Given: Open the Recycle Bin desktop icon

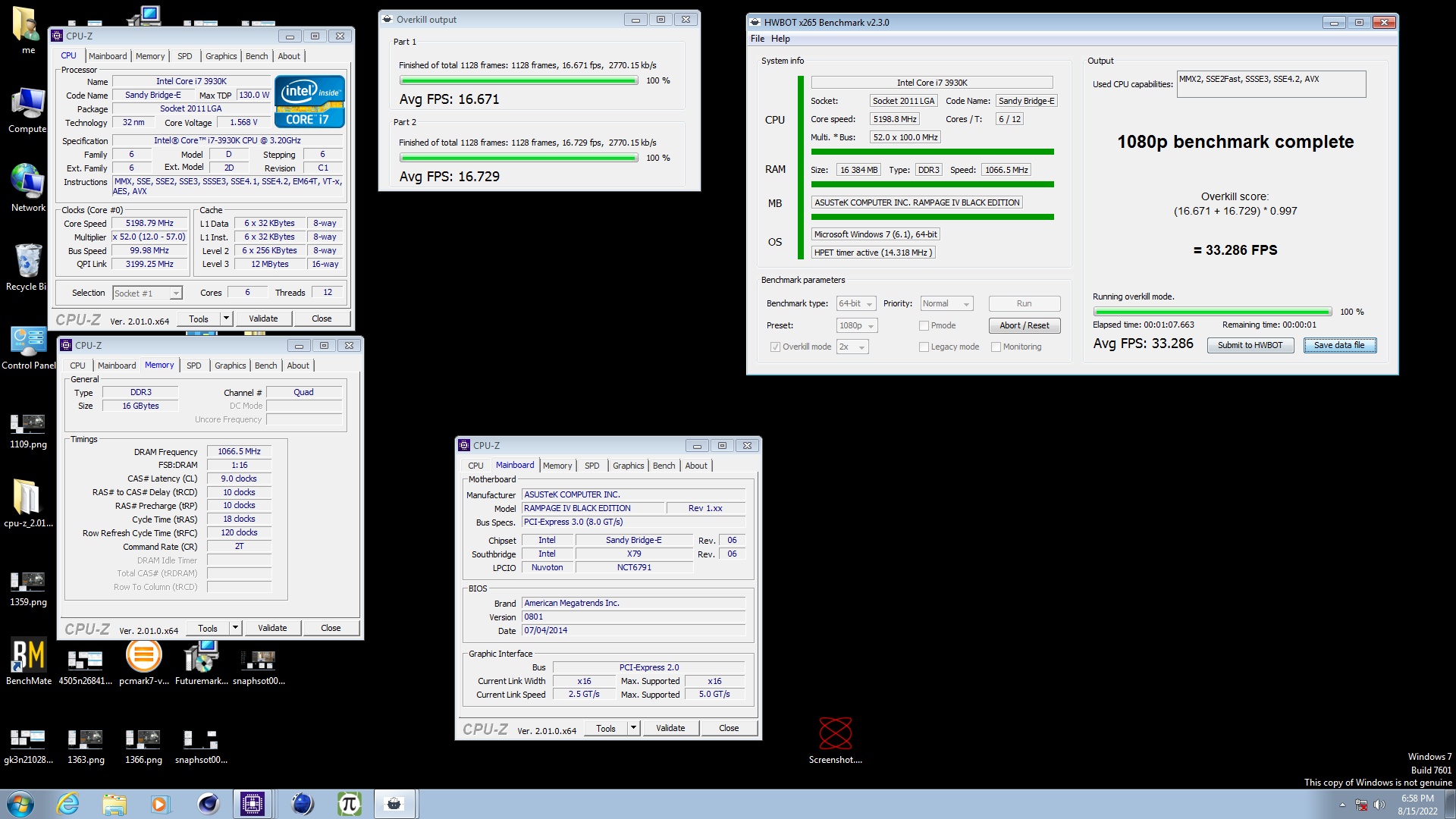Looking at the screenshot, I should click(28, 267).
